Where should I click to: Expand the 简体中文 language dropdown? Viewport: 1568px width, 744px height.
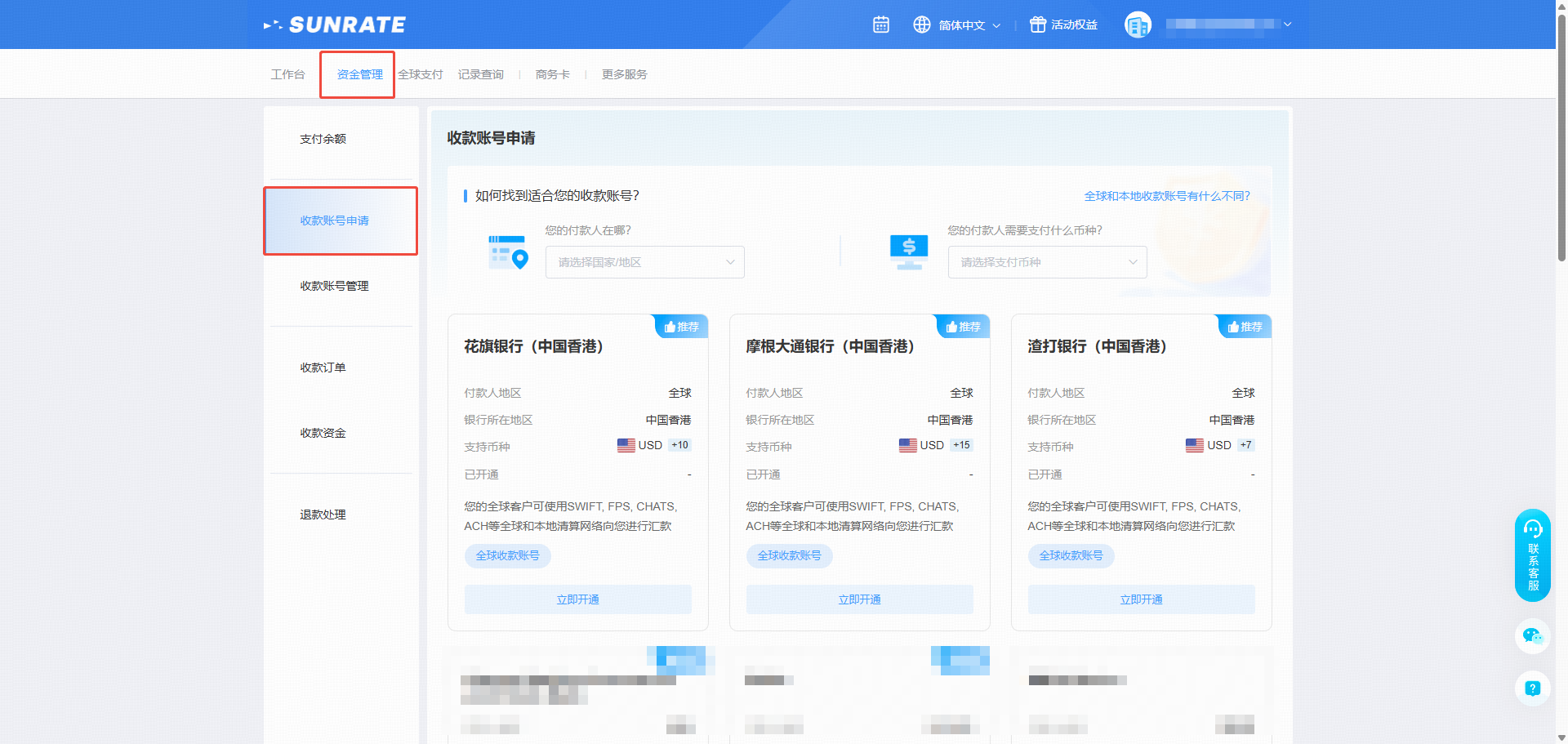[x=969, y=25]
